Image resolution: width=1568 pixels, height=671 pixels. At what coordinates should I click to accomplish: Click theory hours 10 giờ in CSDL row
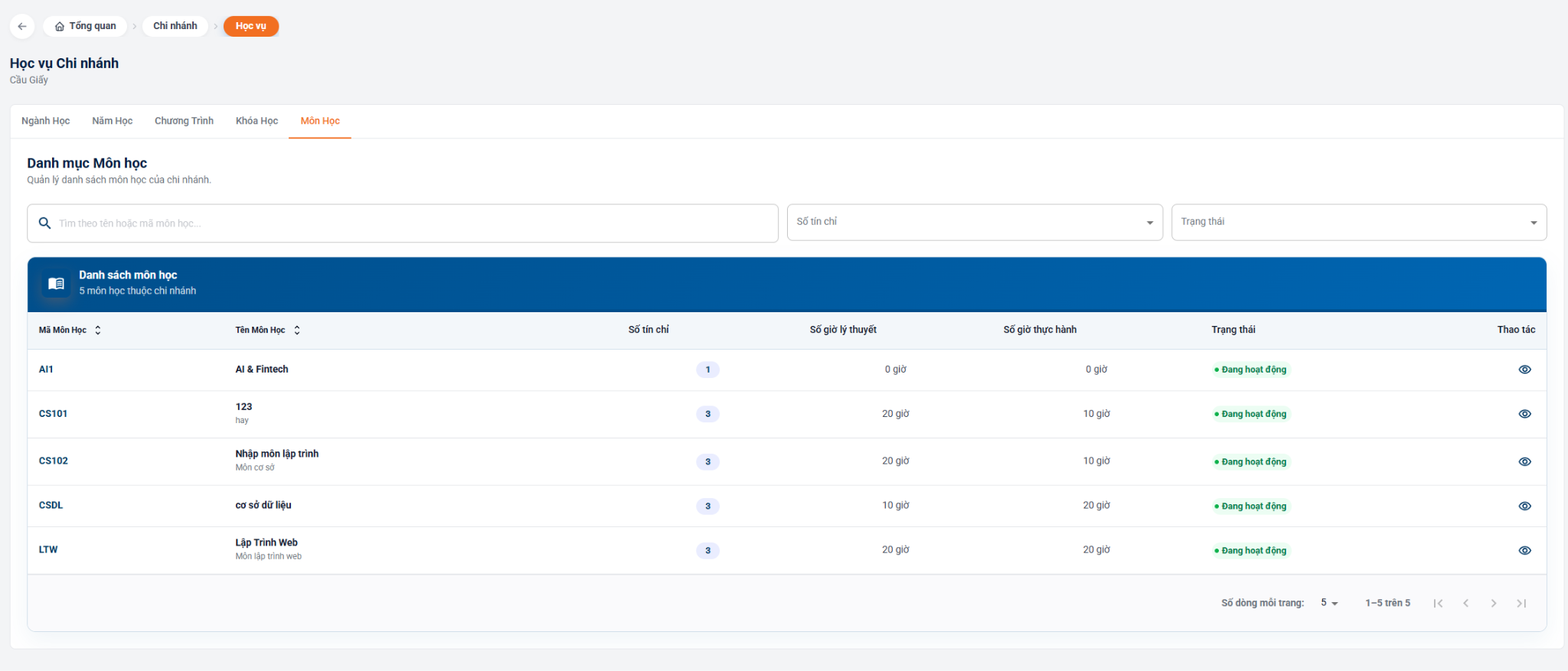click(x=896, y=506)
